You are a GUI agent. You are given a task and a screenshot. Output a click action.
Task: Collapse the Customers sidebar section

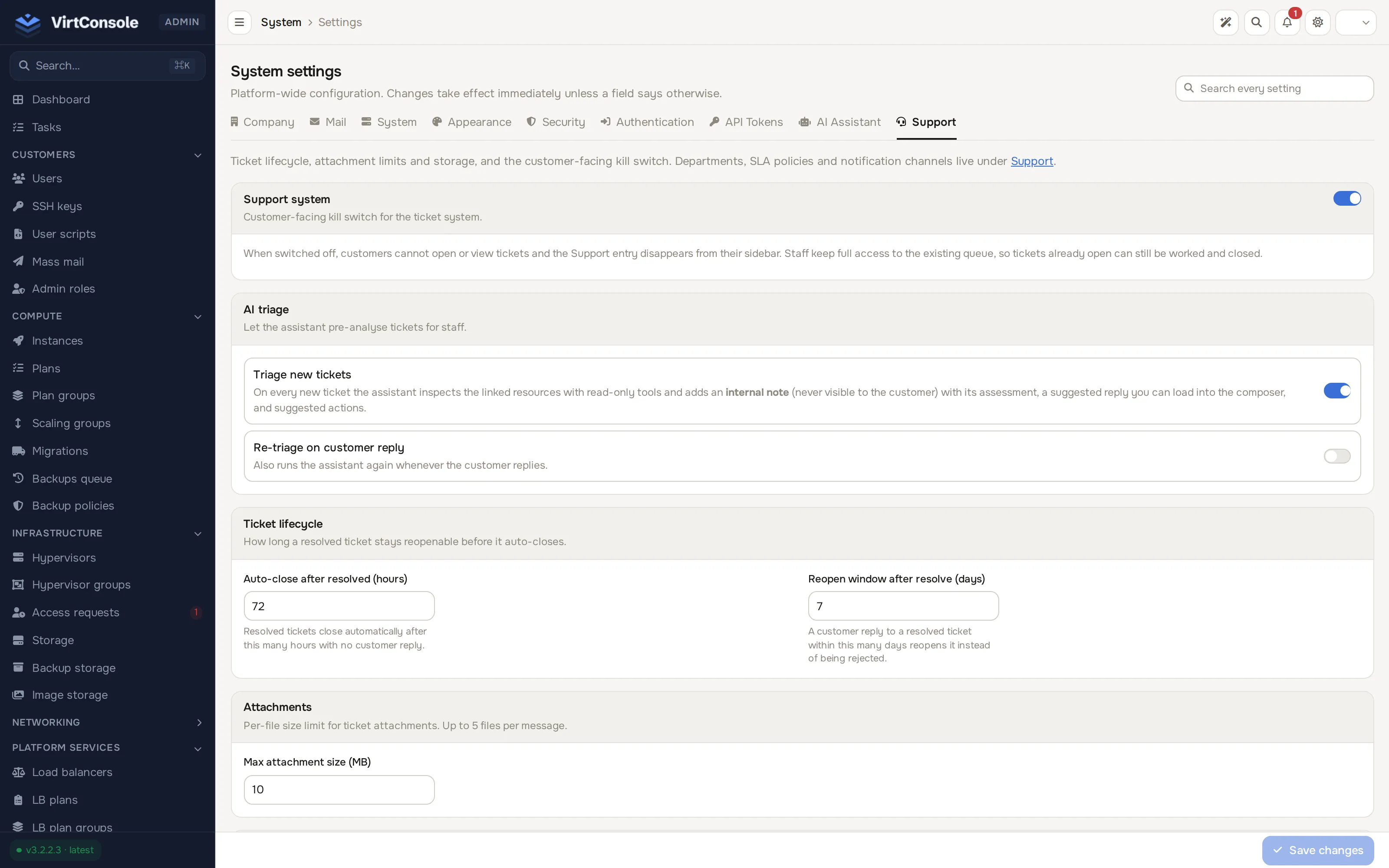107,155
